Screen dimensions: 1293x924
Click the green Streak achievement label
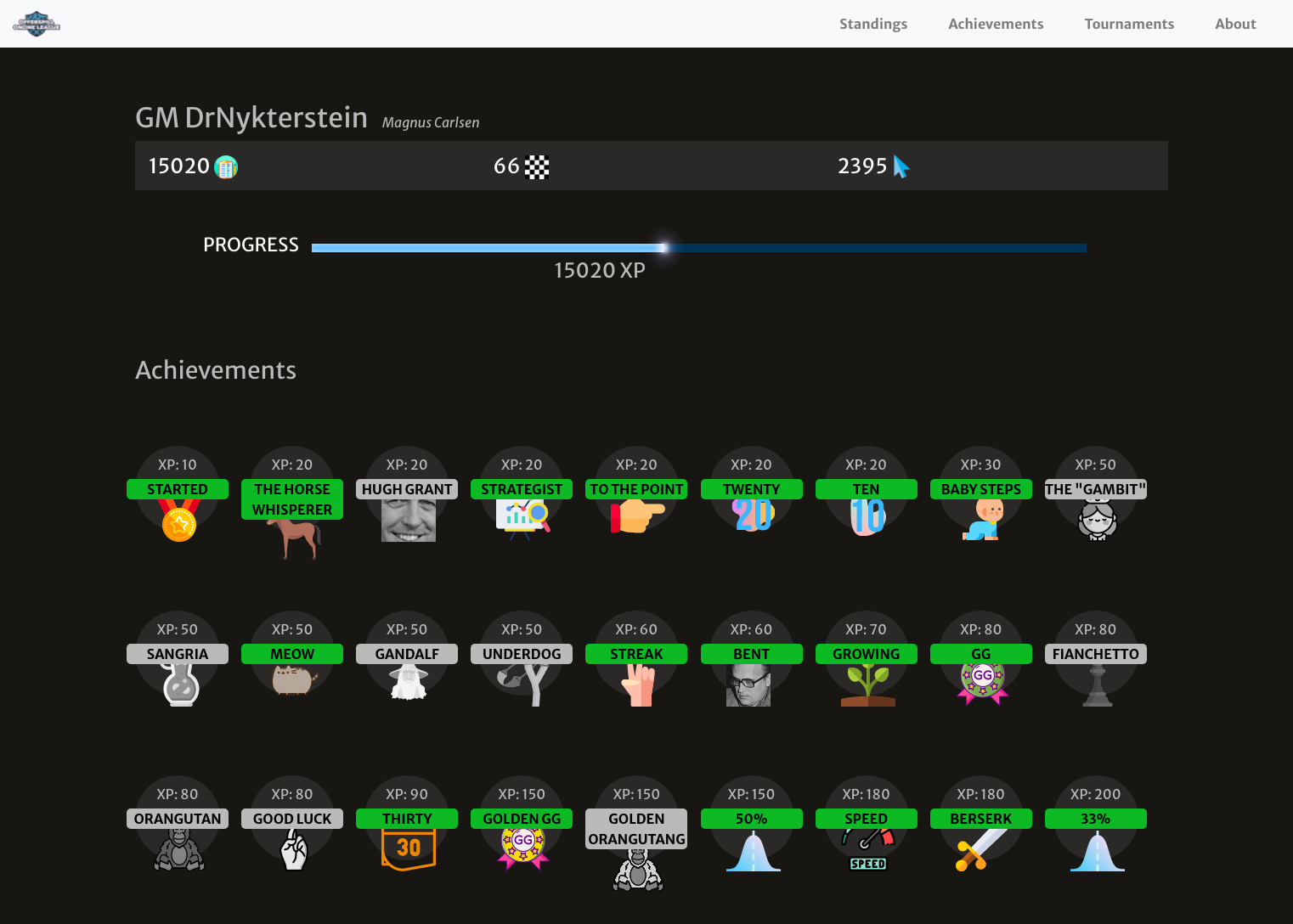coord(636,654)
